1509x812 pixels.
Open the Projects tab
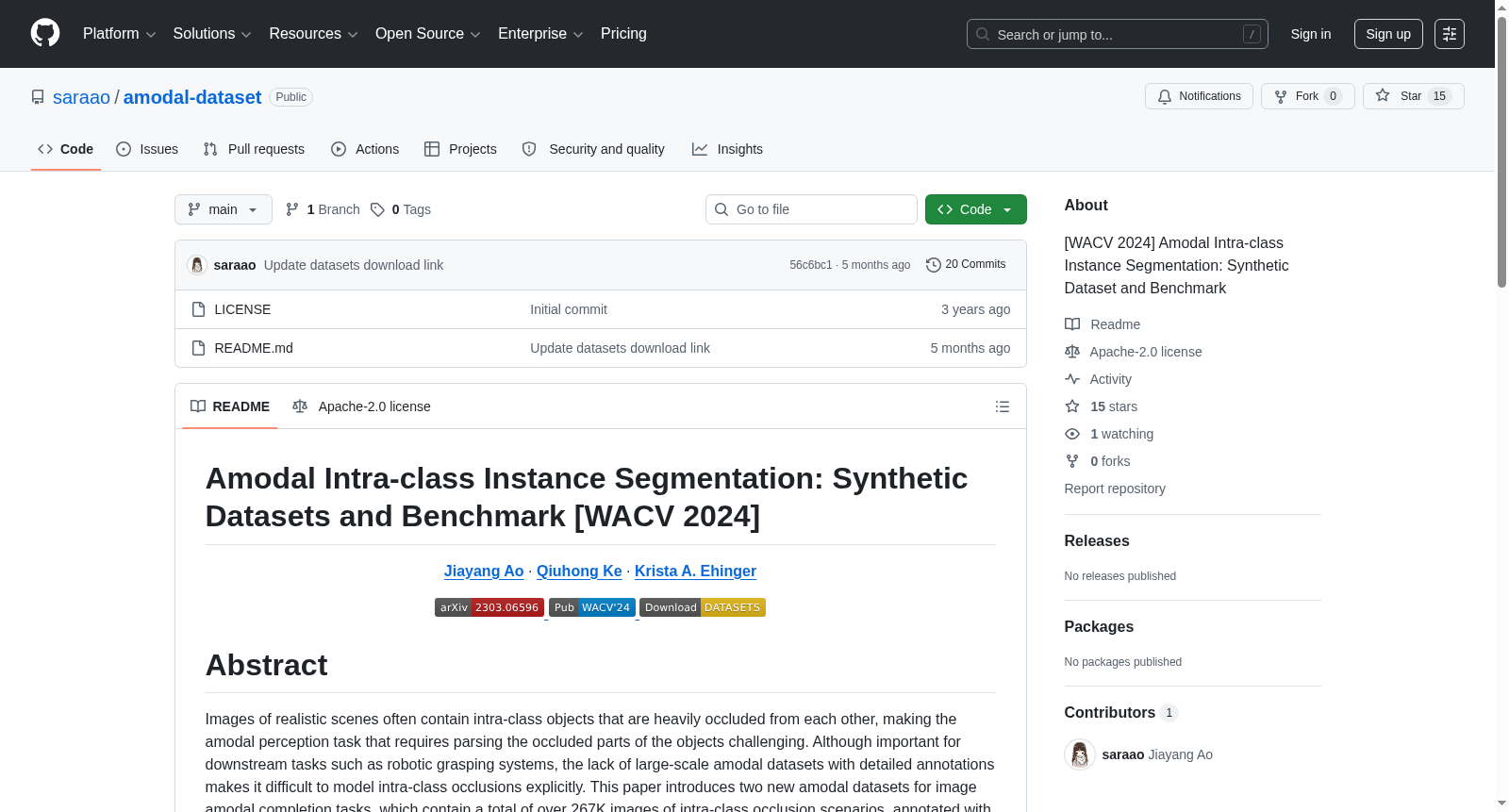pos(460,149)
